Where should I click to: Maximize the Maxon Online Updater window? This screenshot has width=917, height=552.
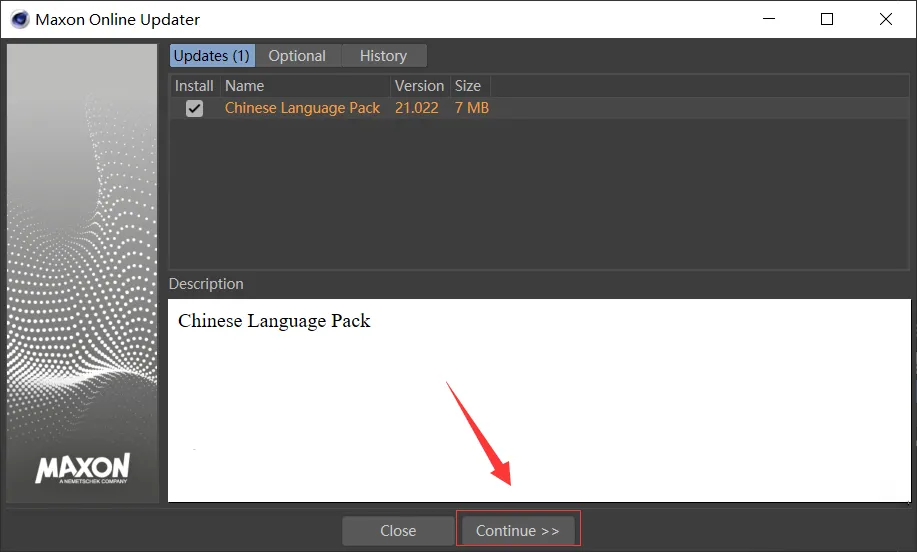(827, 19)
